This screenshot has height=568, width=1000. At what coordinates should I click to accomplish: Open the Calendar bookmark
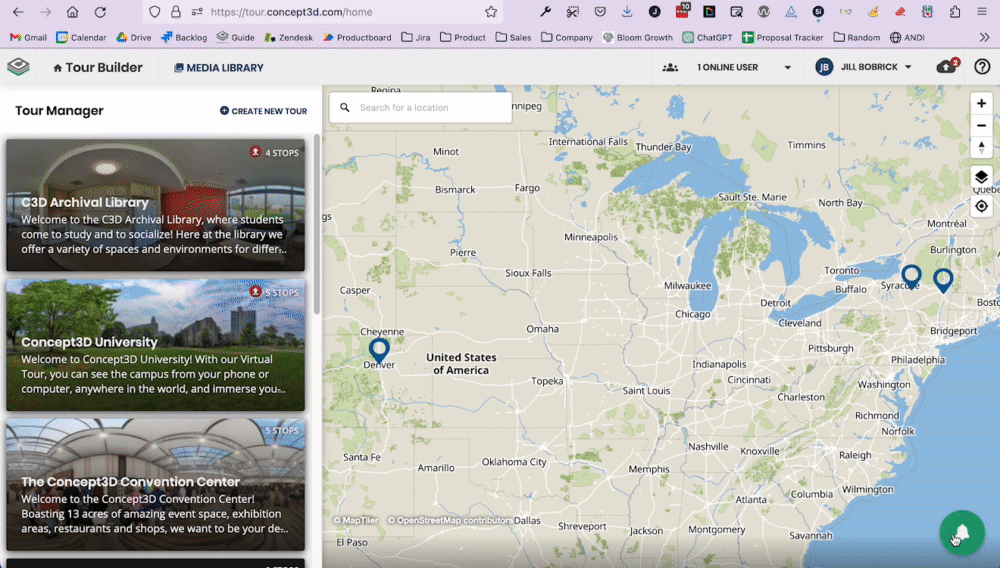click(82, 38)
